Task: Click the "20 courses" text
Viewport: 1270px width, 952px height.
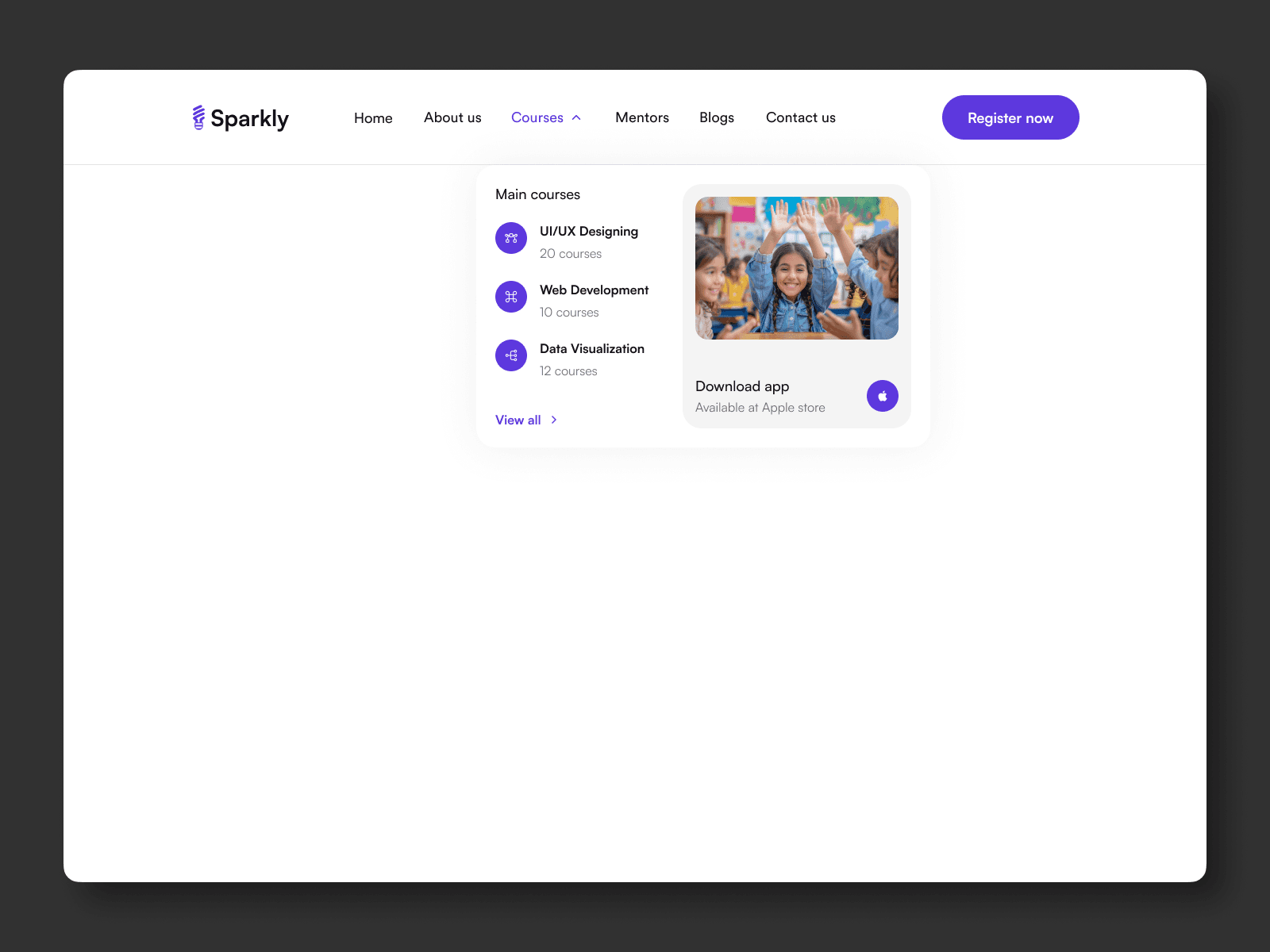Action: [x=571, y=254]
